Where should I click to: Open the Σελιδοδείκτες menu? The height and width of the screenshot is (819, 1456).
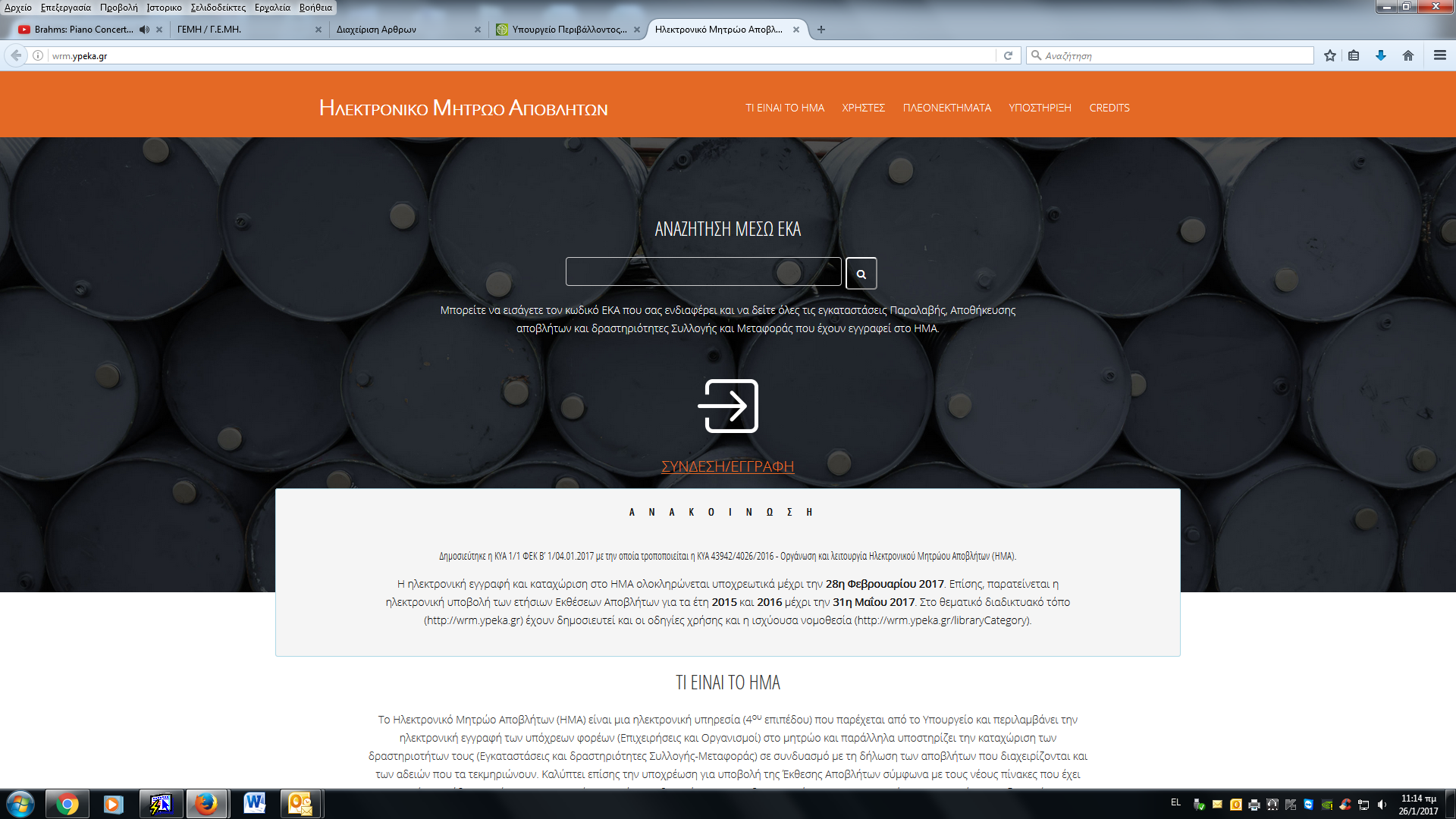(x=218, y=8)
